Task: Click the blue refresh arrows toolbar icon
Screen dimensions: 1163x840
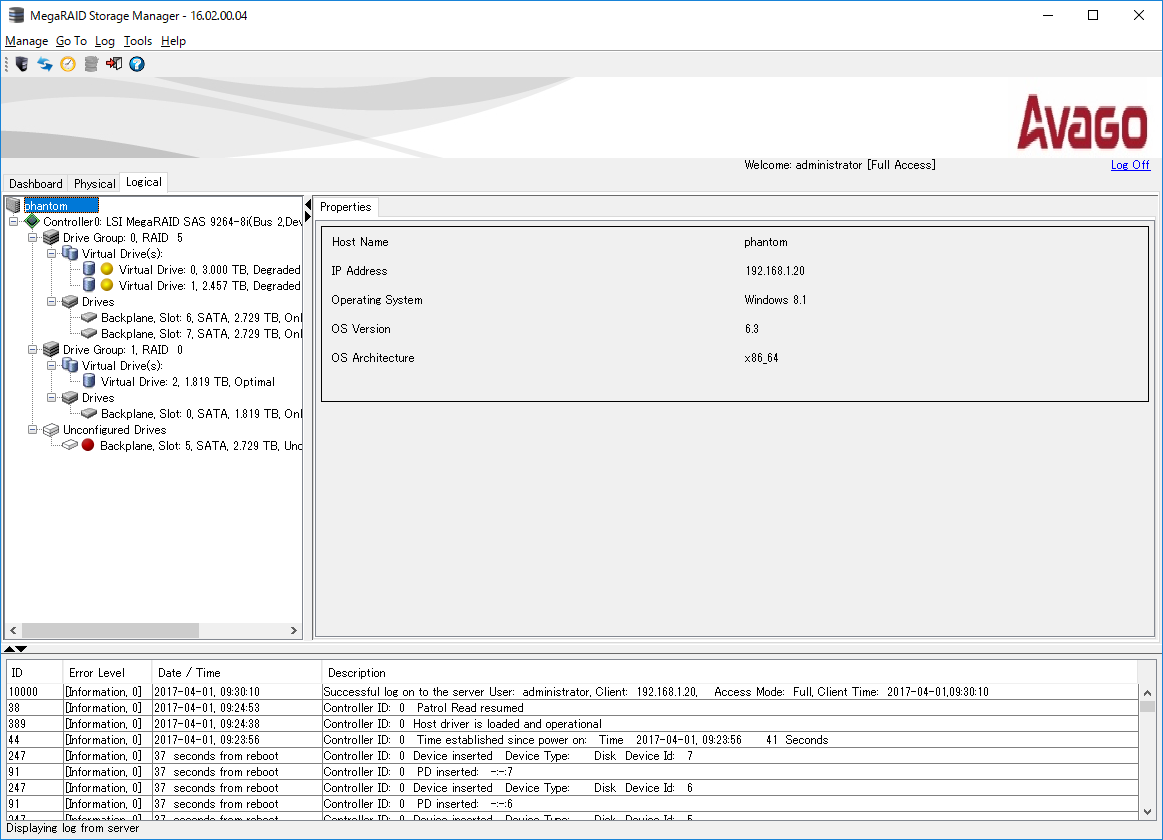Action: point(45,64)
